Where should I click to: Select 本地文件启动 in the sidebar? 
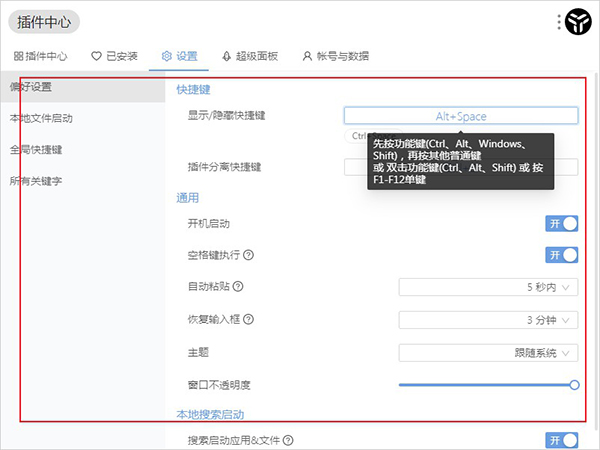tap(83, 118)
